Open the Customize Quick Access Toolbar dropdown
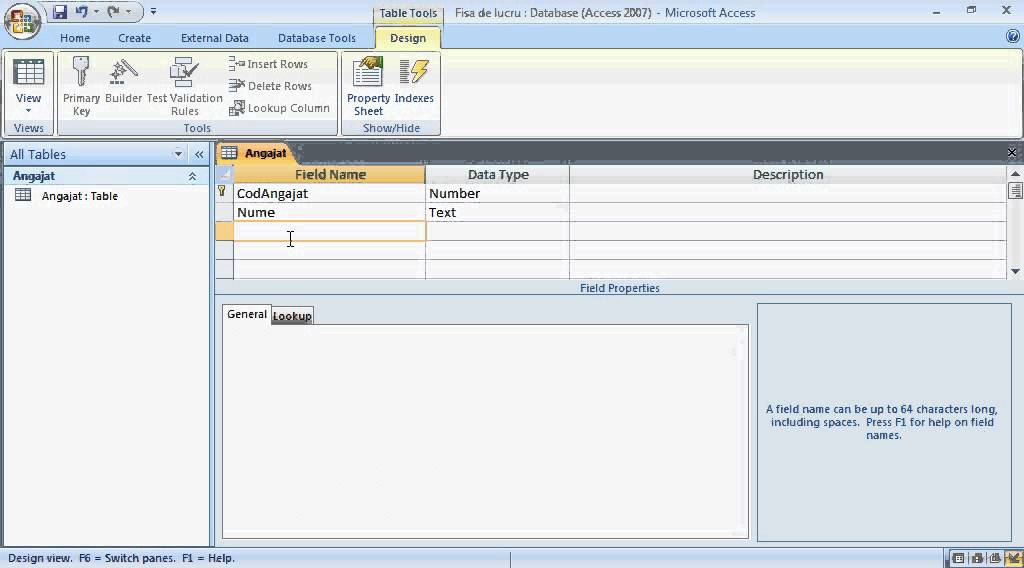1024x568 pixels. pyautogui.click(x=153, y=12)
